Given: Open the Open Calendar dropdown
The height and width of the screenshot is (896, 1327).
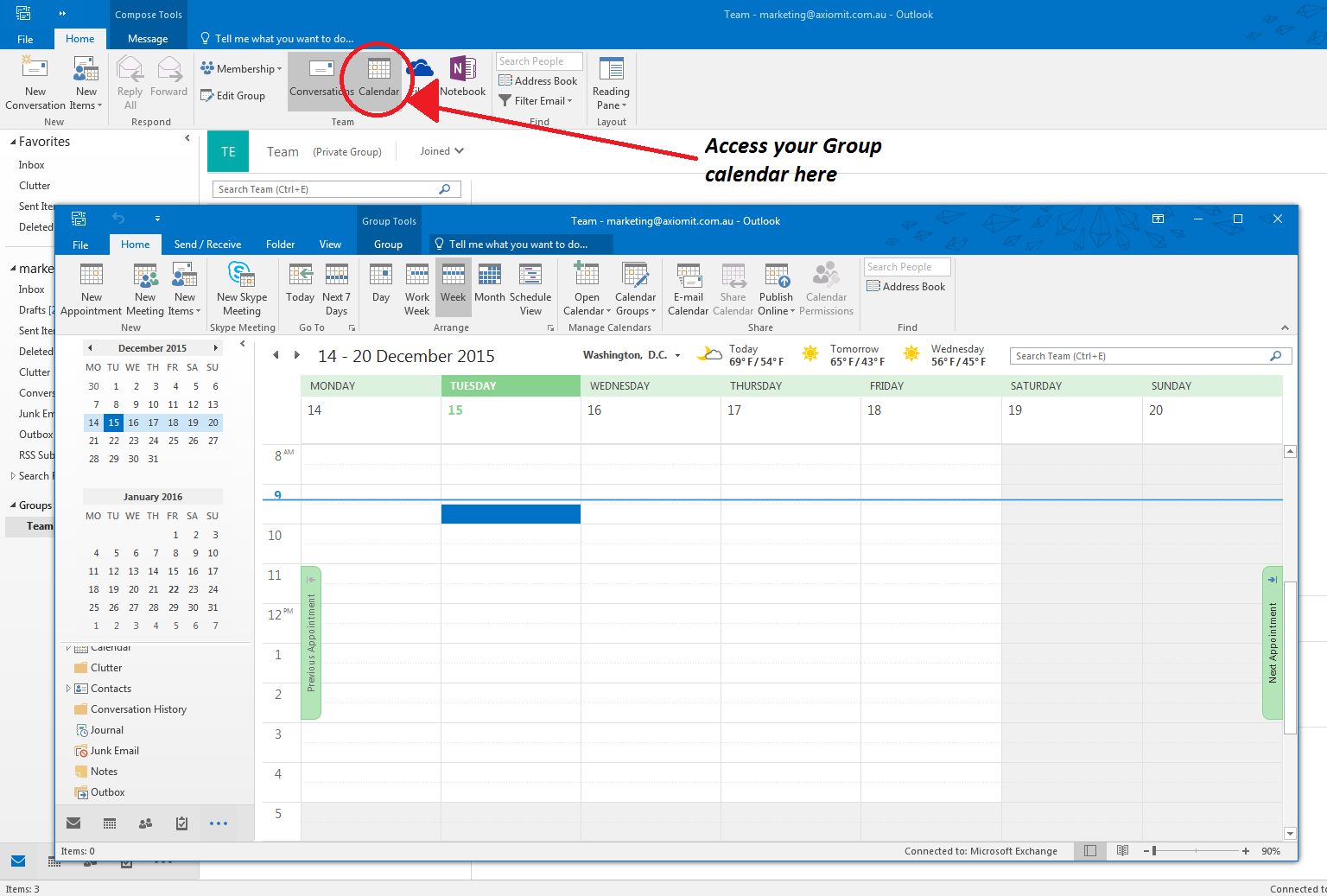Looking at the screenshot, I should coord(587,289).
